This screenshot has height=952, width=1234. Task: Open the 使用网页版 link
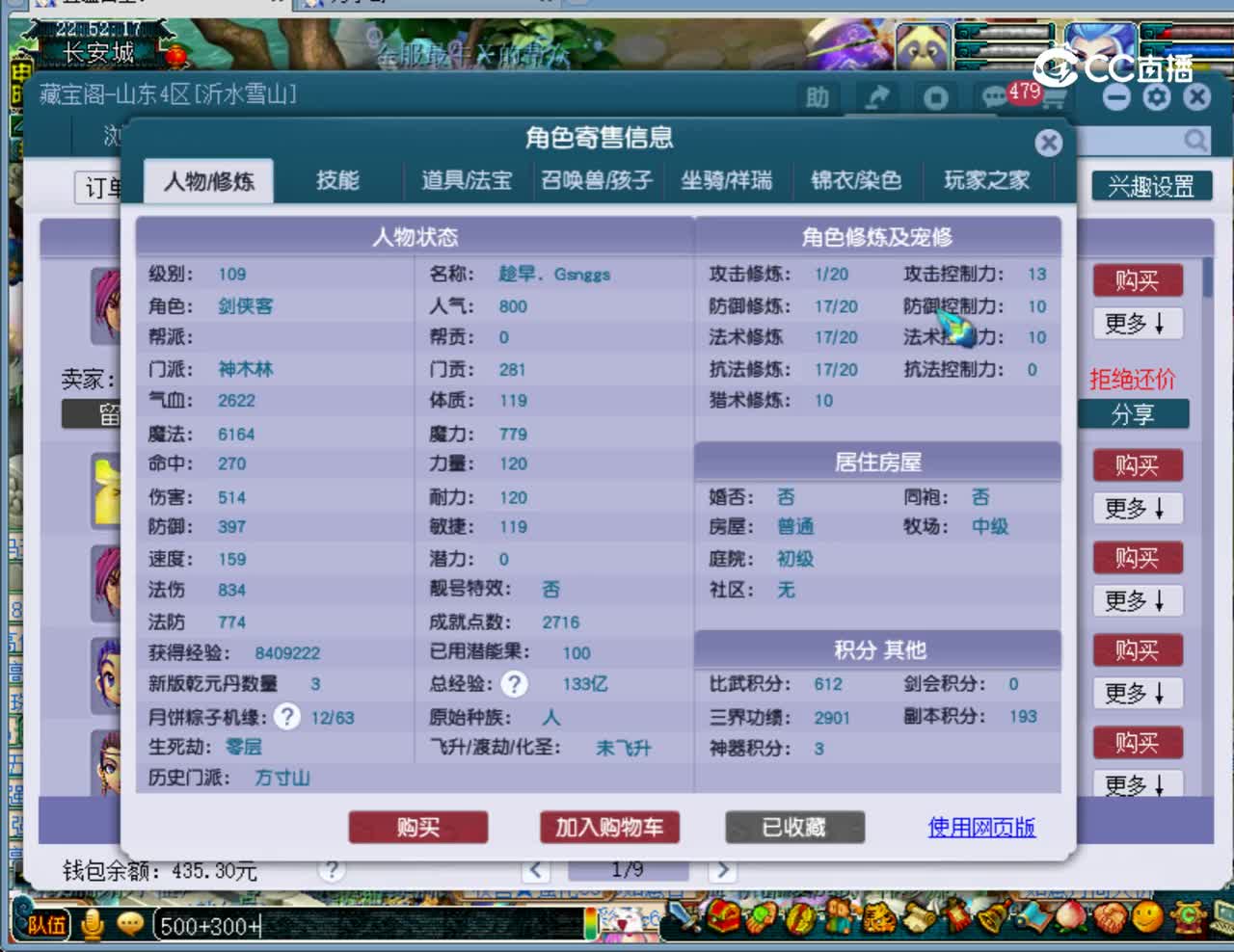click(980, 827)
